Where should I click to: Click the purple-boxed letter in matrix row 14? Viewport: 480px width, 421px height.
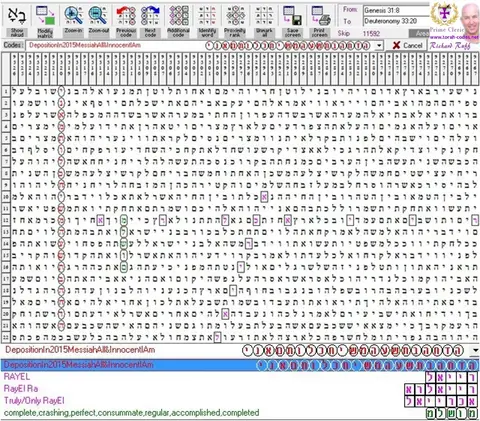coord(249,244)
